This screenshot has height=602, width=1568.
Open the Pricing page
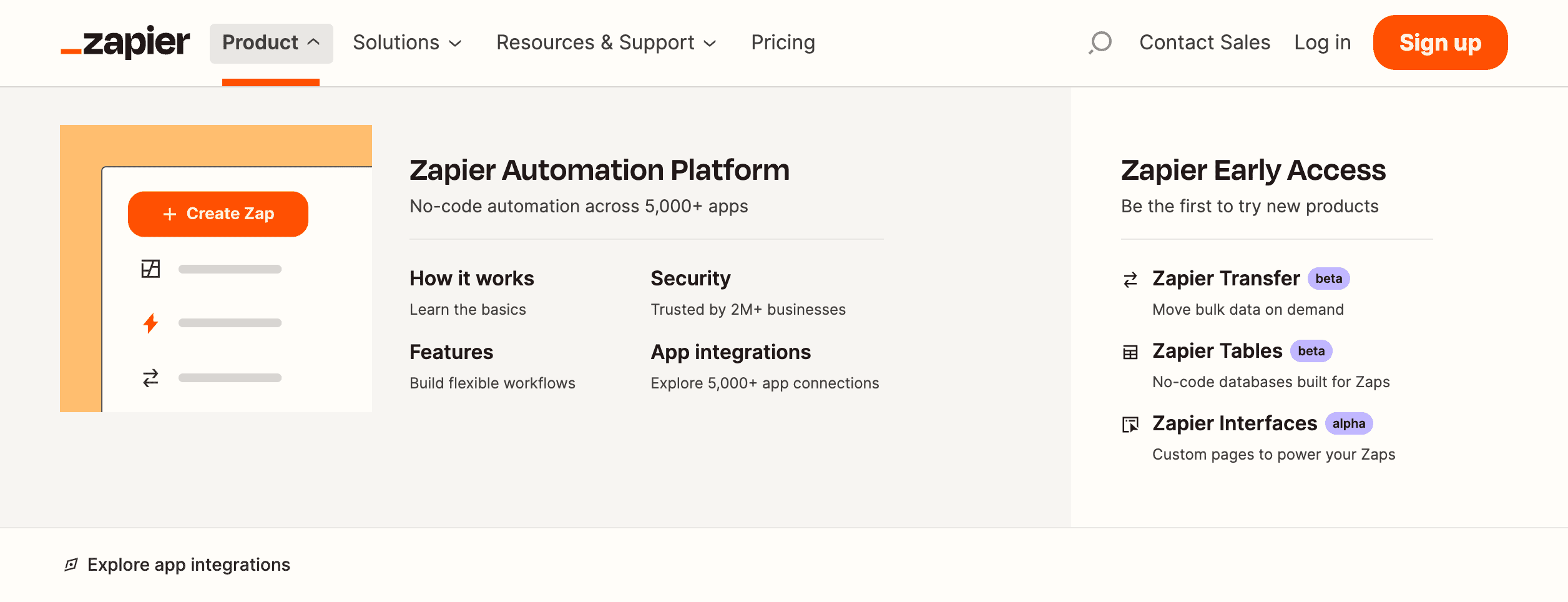(x=783, y=43)
